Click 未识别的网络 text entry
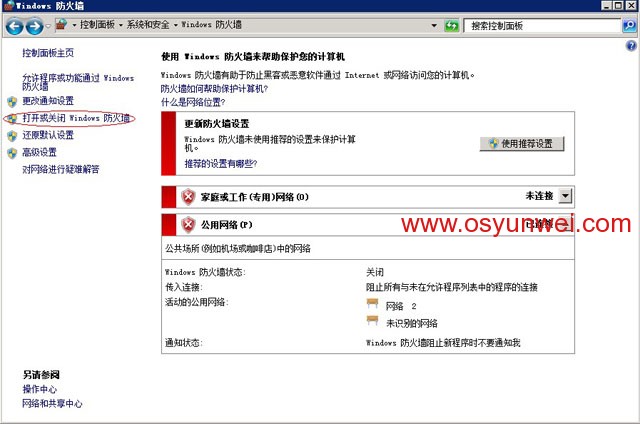The height and width of the screenshot is (424, 640). click(412, 324)
